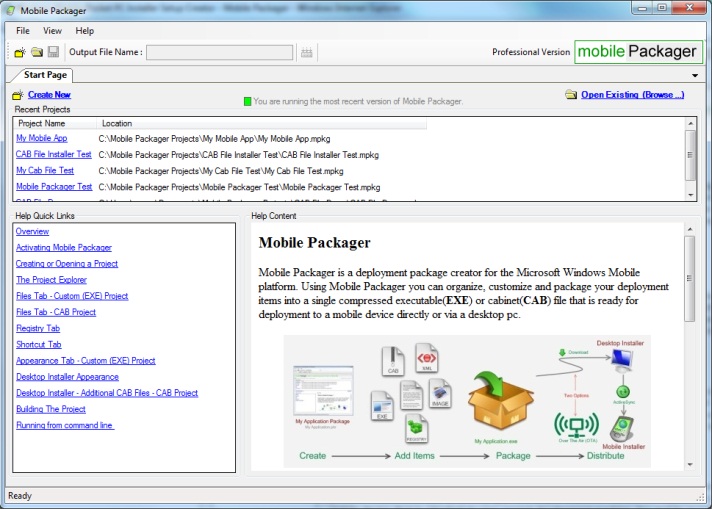Click the My Cab File Test.mpkg path
Viewport: 712px width, 509px height.
pos(221,171)
